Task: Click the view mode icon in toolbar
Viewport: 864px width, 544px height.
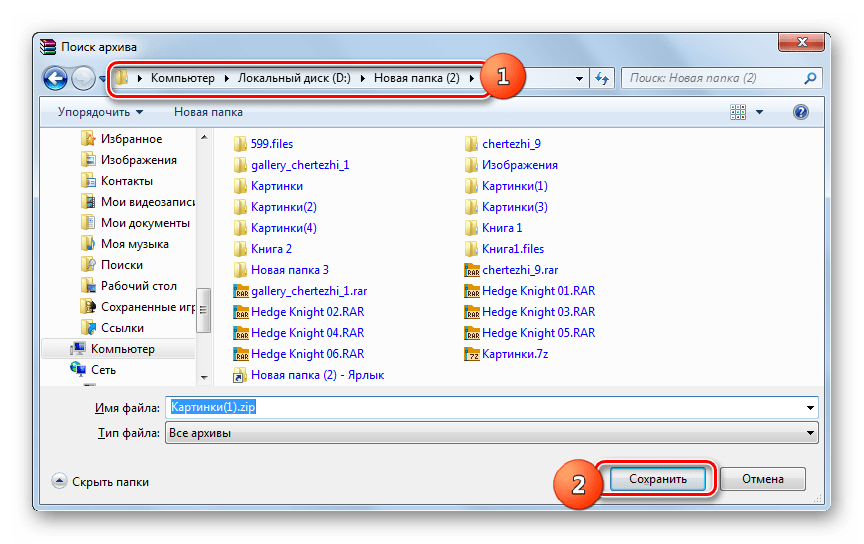Action: click(x=738, y=112)
